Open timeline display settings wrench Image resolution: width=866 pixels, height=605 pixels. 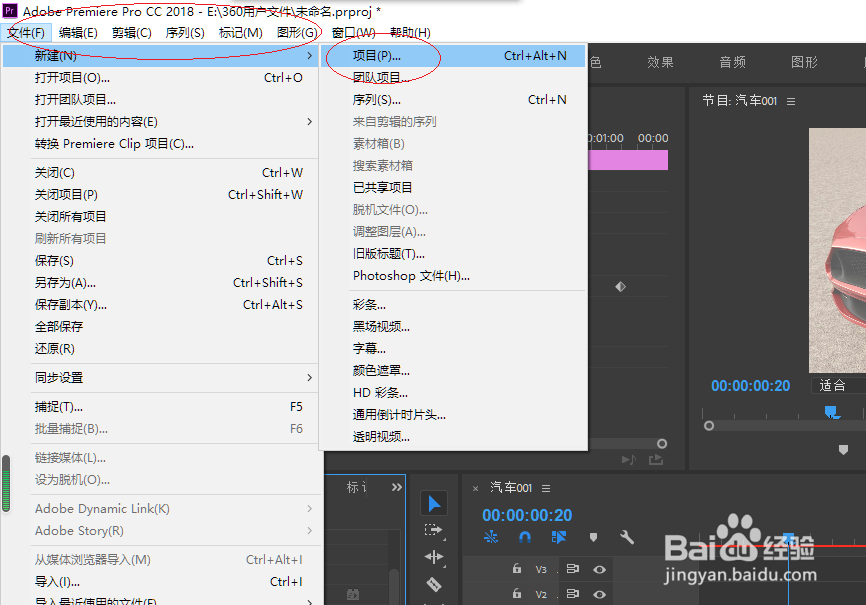pos(627,537)
